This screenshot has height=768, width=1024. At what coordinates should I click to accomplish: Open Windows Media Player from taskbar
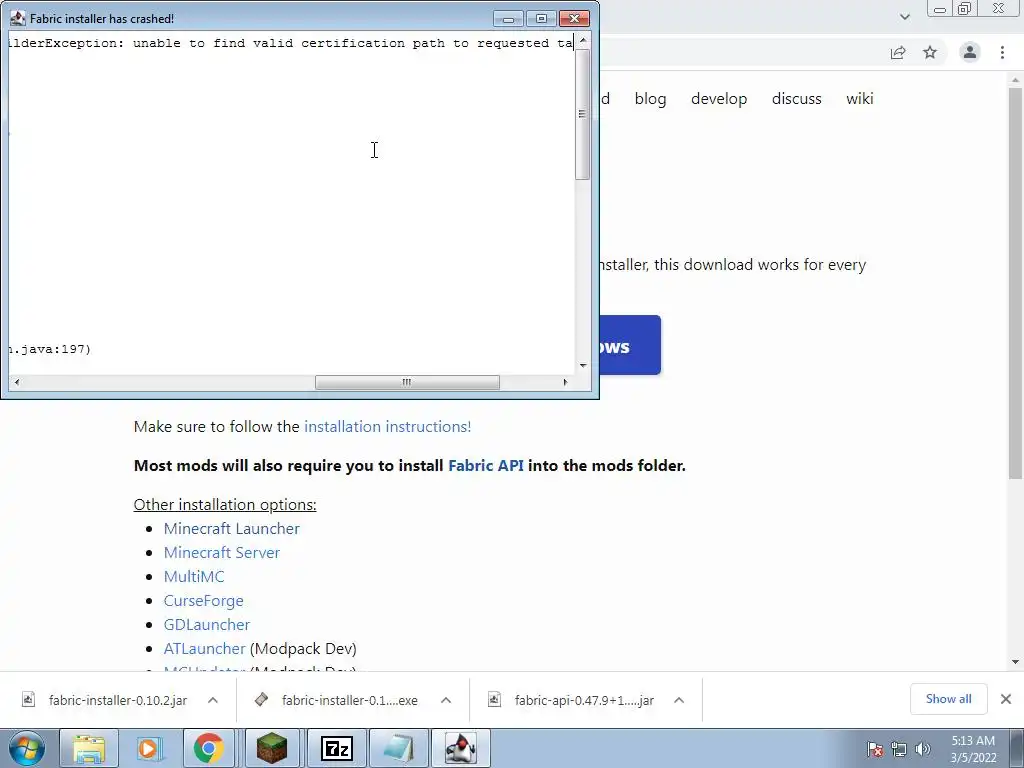click(x=148, y=748)
